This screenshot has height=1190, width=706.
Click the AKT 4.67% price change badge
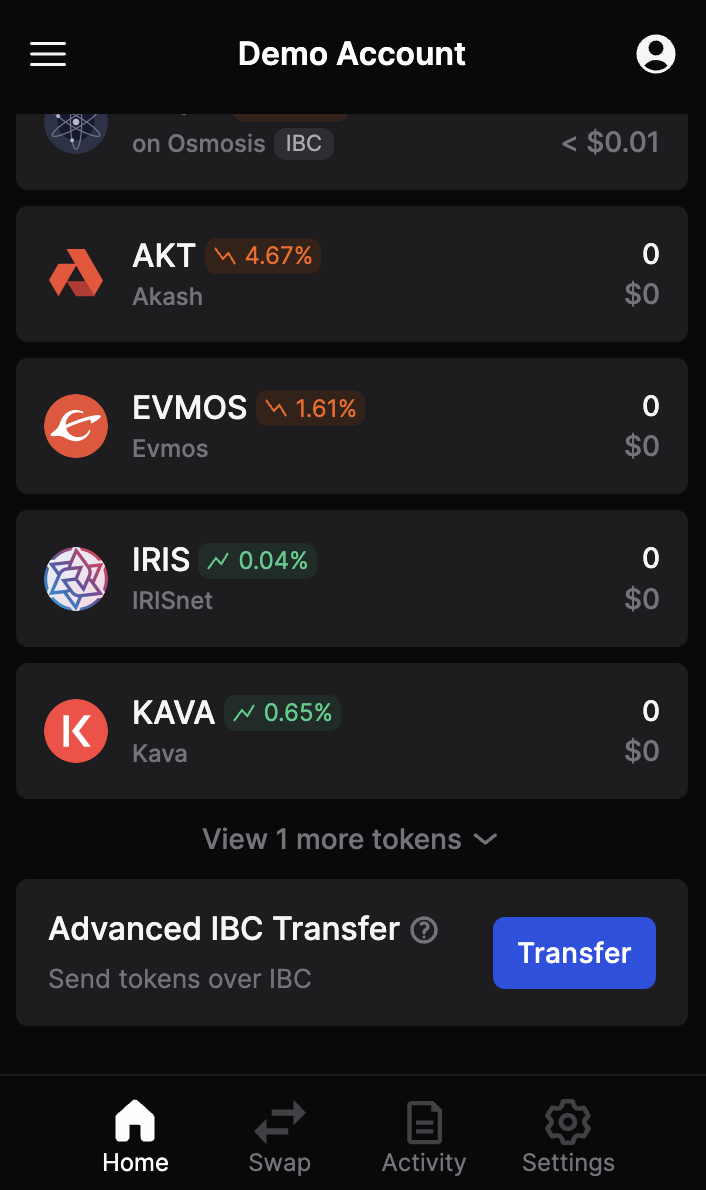[263, 256]
